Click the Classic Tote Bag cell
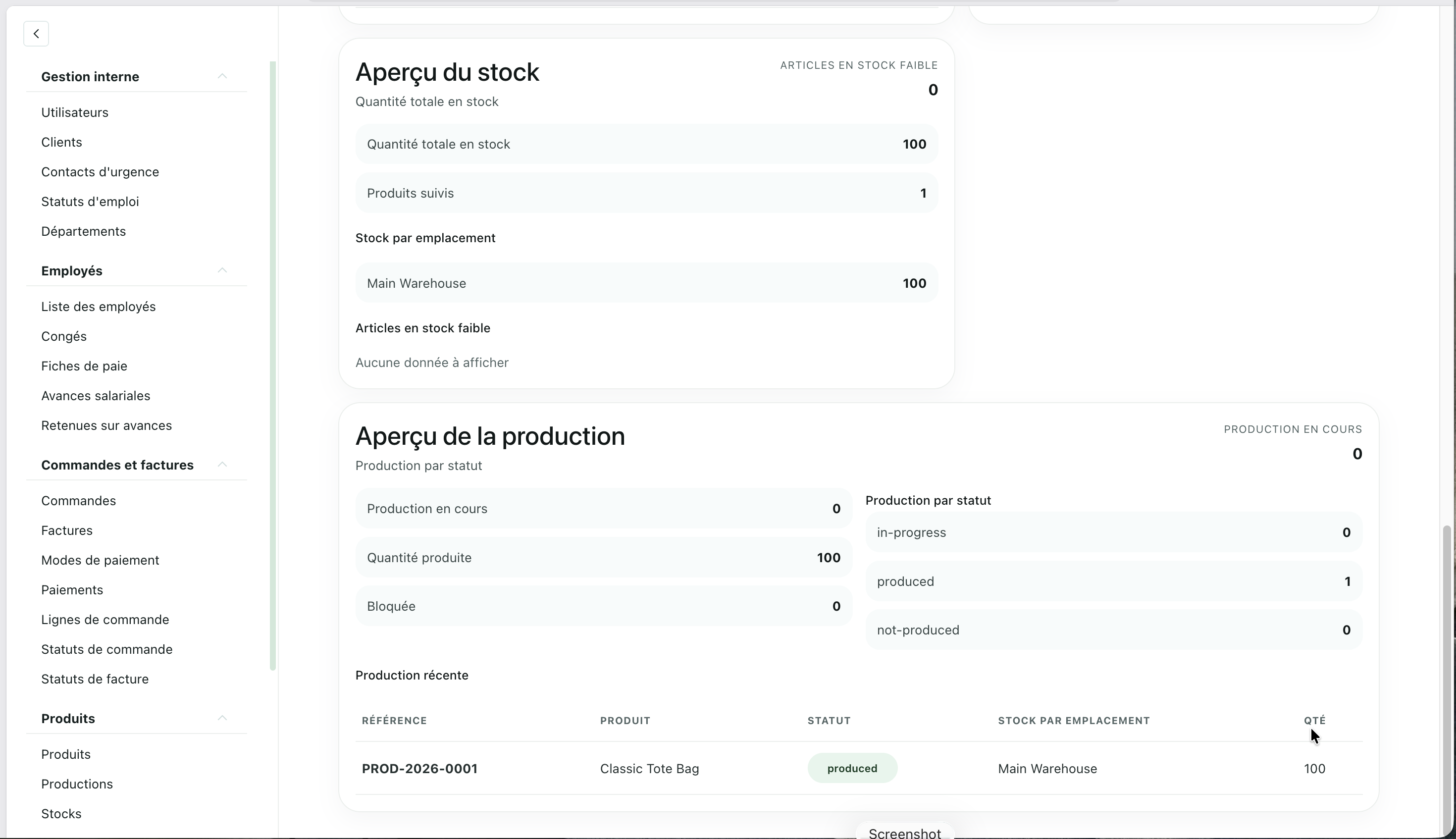Screen dimensions: 1456x839 (649, 769)
